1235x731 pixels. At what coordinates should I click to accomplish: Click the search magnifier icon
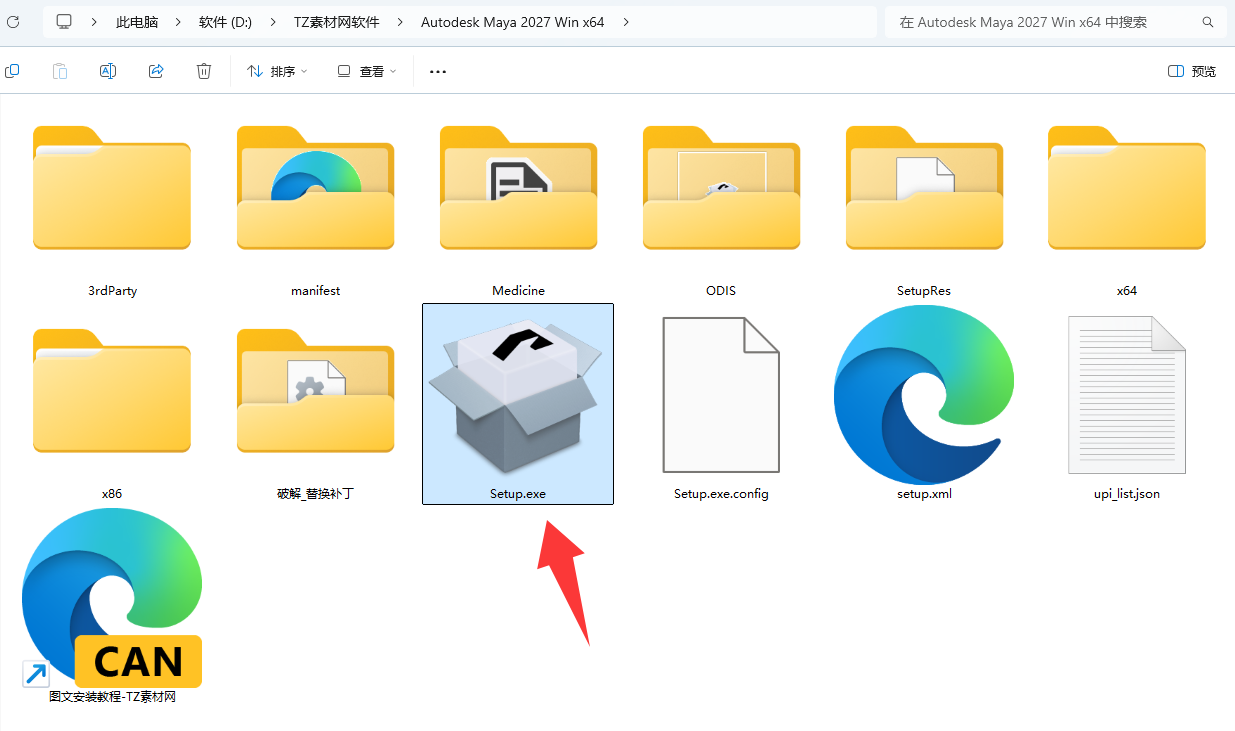pyautogui.click(x=1209, y=21)
